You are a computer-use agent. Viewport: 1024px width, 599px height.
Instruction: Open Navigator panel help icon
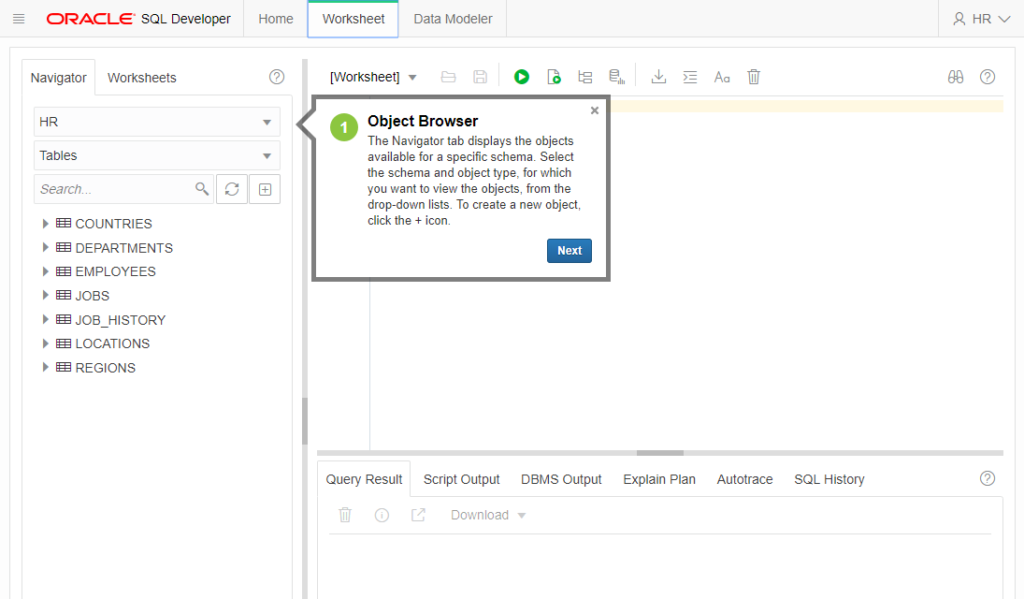click(277, 77)
